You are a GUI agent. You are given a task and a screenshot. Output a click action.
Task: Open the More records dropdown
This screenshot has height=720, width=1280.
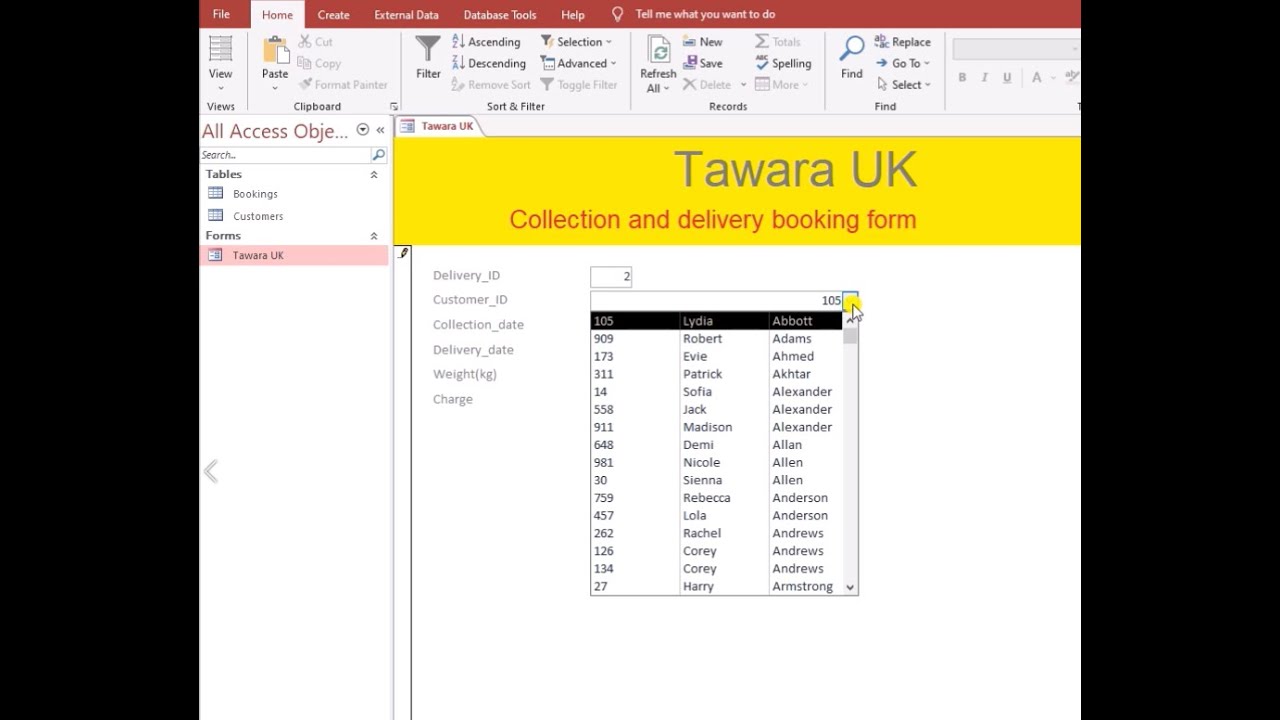tap(781, 85)
